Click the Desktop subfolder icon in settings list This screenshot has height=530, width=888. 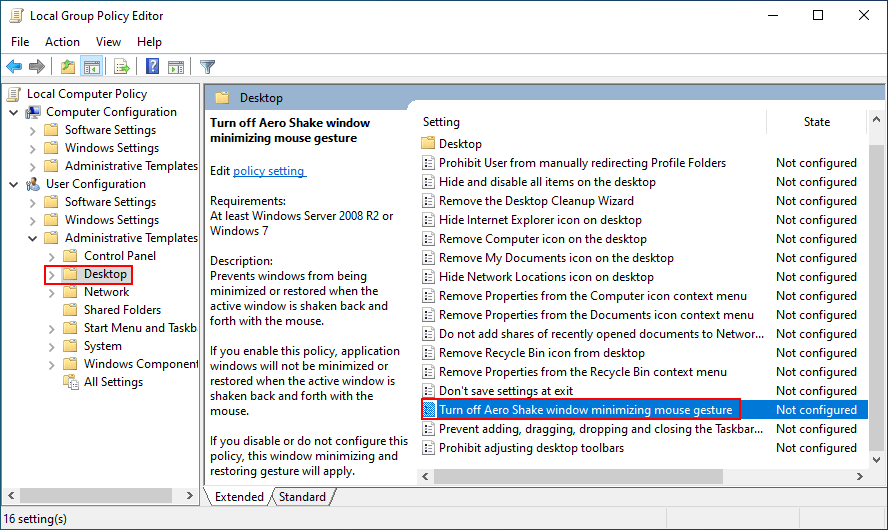pyautogui.click(x=428, y=143)
